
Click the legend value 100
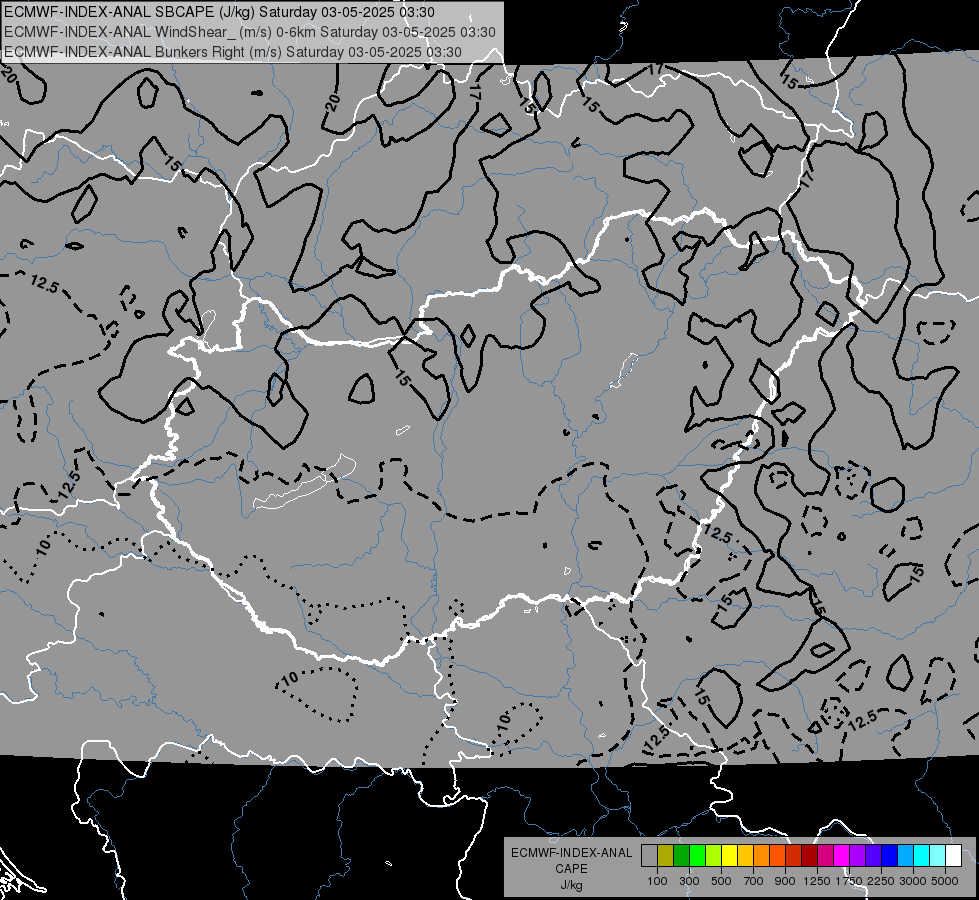657,881
